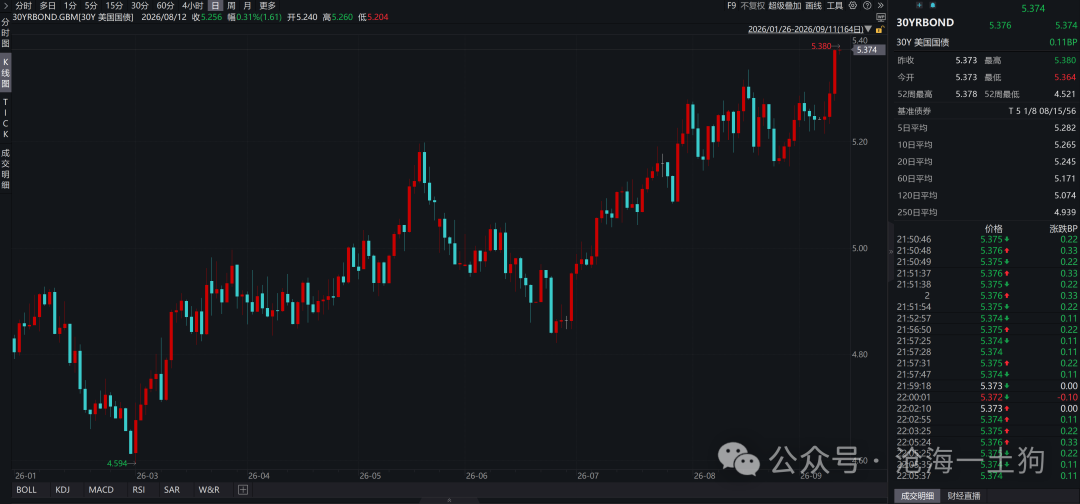Select 5分 chart interval
The height and width of the screenshot is (504, 1080).
(x=91, y=5)
